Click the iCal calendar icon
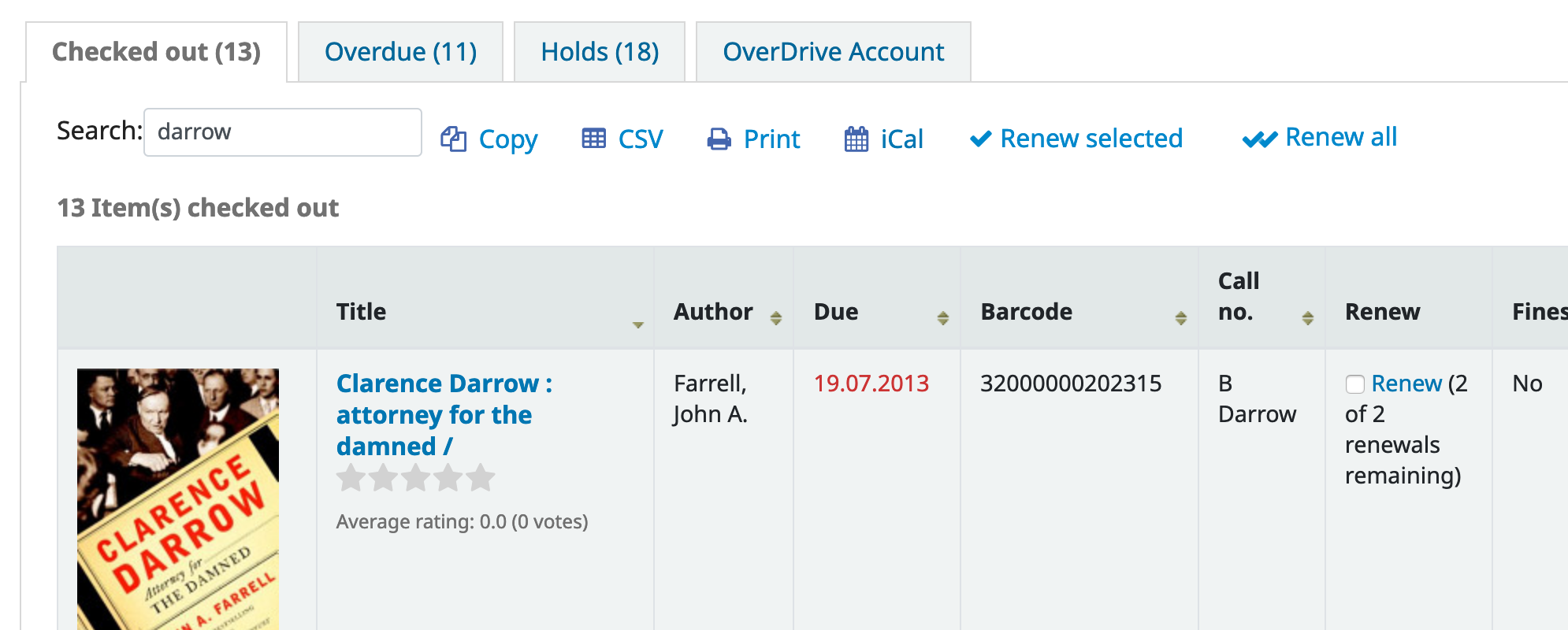 coord(856,139)
